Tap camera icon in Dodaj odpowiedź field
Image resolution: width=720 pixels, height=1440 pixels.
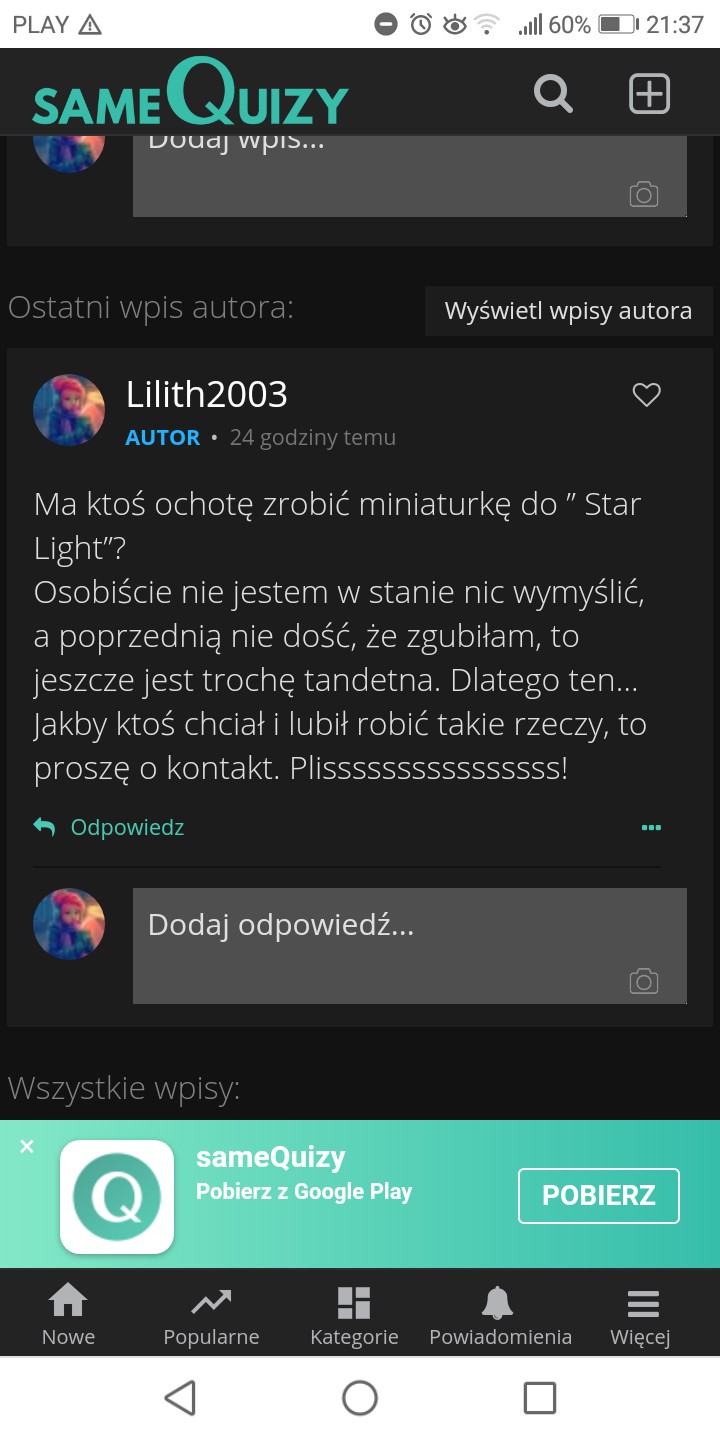pos(644,981)
